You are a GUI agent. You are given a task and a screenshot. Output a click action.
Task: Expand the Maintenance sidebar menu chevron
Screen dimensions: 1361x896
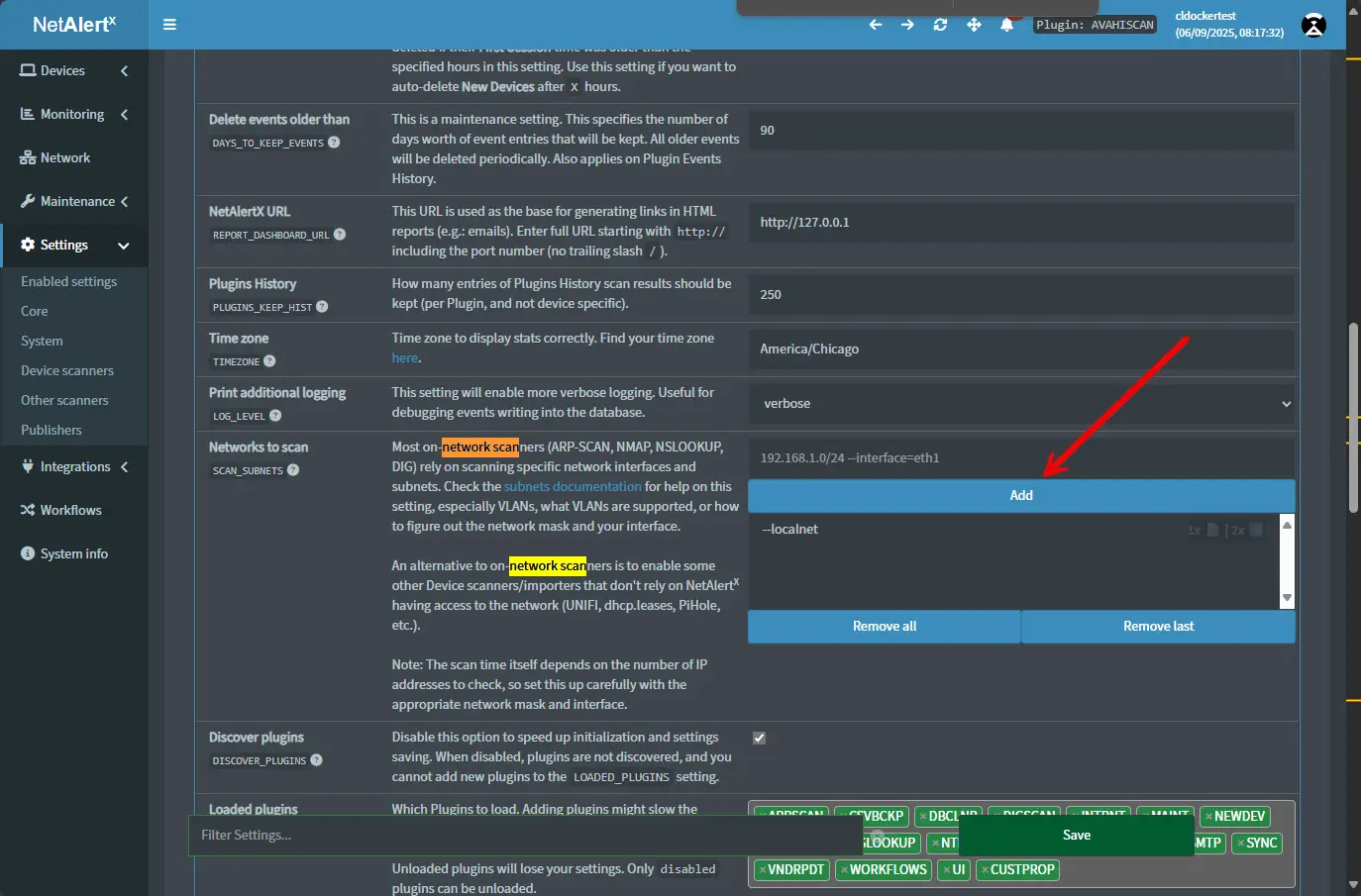click(124, 202)
